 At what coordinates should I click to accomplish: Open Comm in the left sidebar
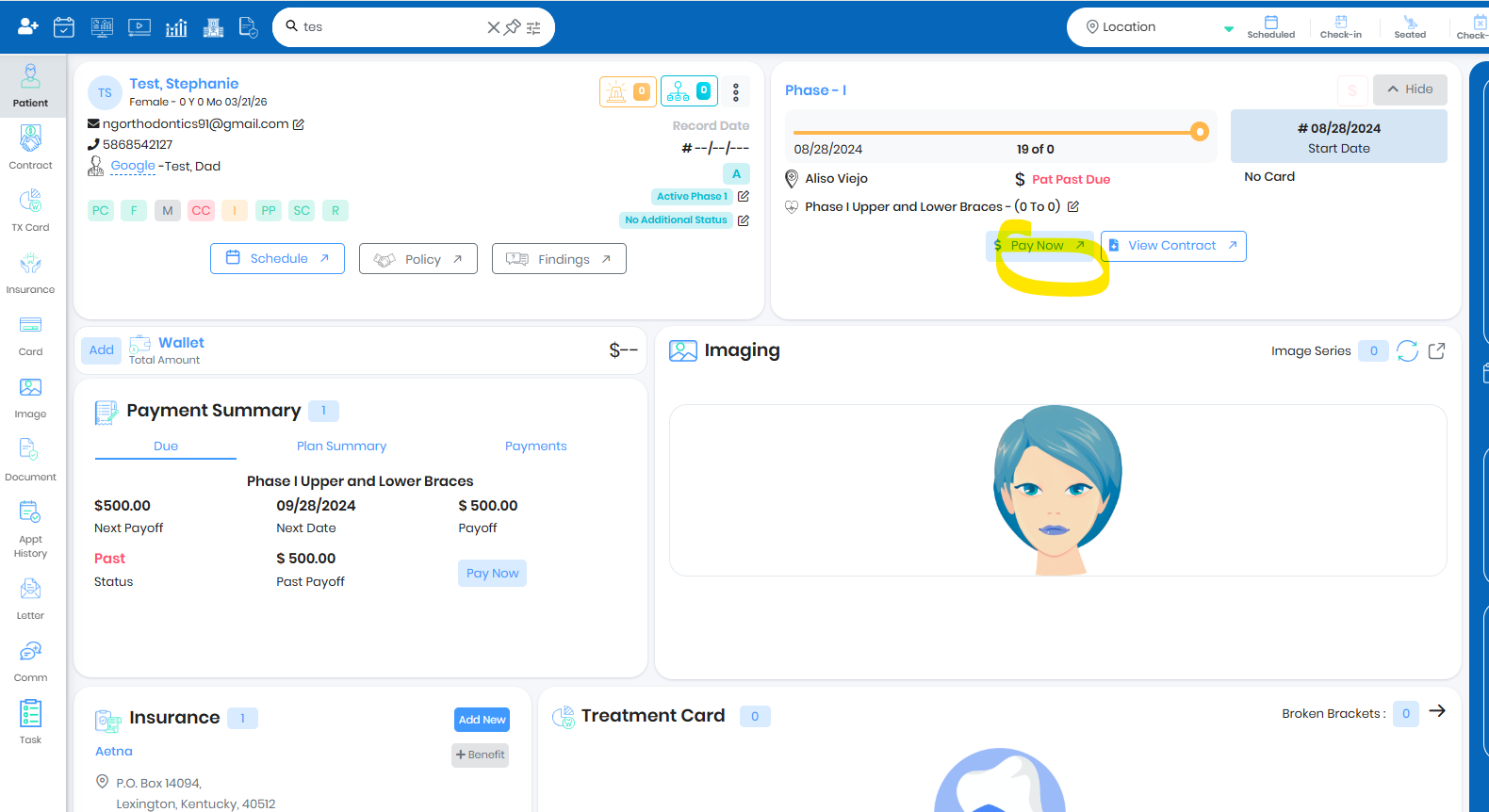[x=31, y=660]
